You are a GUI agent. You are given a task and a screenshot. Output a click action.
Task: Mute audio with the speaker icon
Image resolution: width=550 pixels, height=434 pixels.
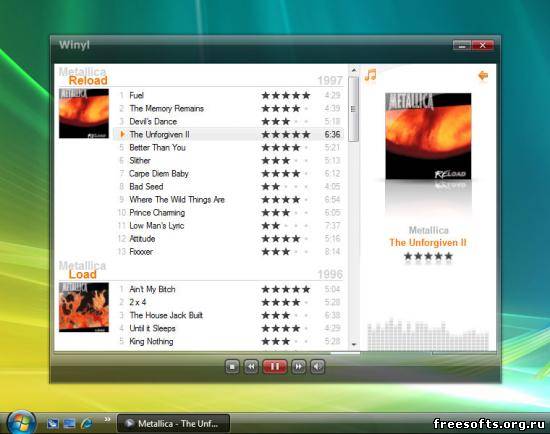pyautogui.click(x=317, y=367)
